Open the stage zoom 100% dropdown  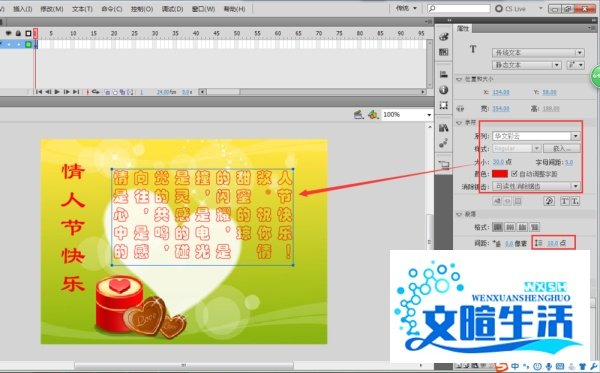(407, 114)
